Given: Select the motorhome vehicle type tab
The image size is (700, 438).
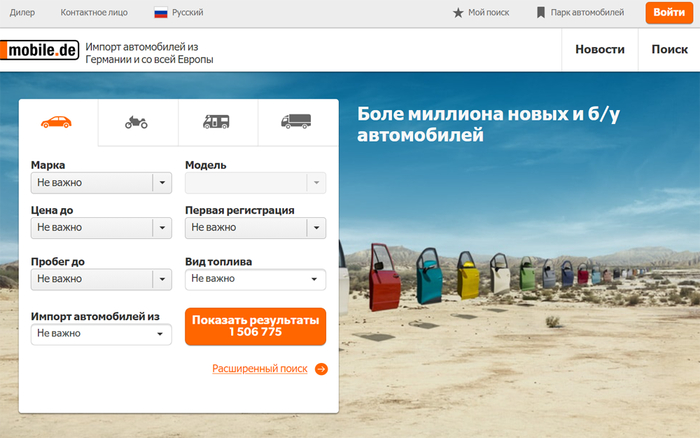Looking at the screenshot, I should click(217, 123).
